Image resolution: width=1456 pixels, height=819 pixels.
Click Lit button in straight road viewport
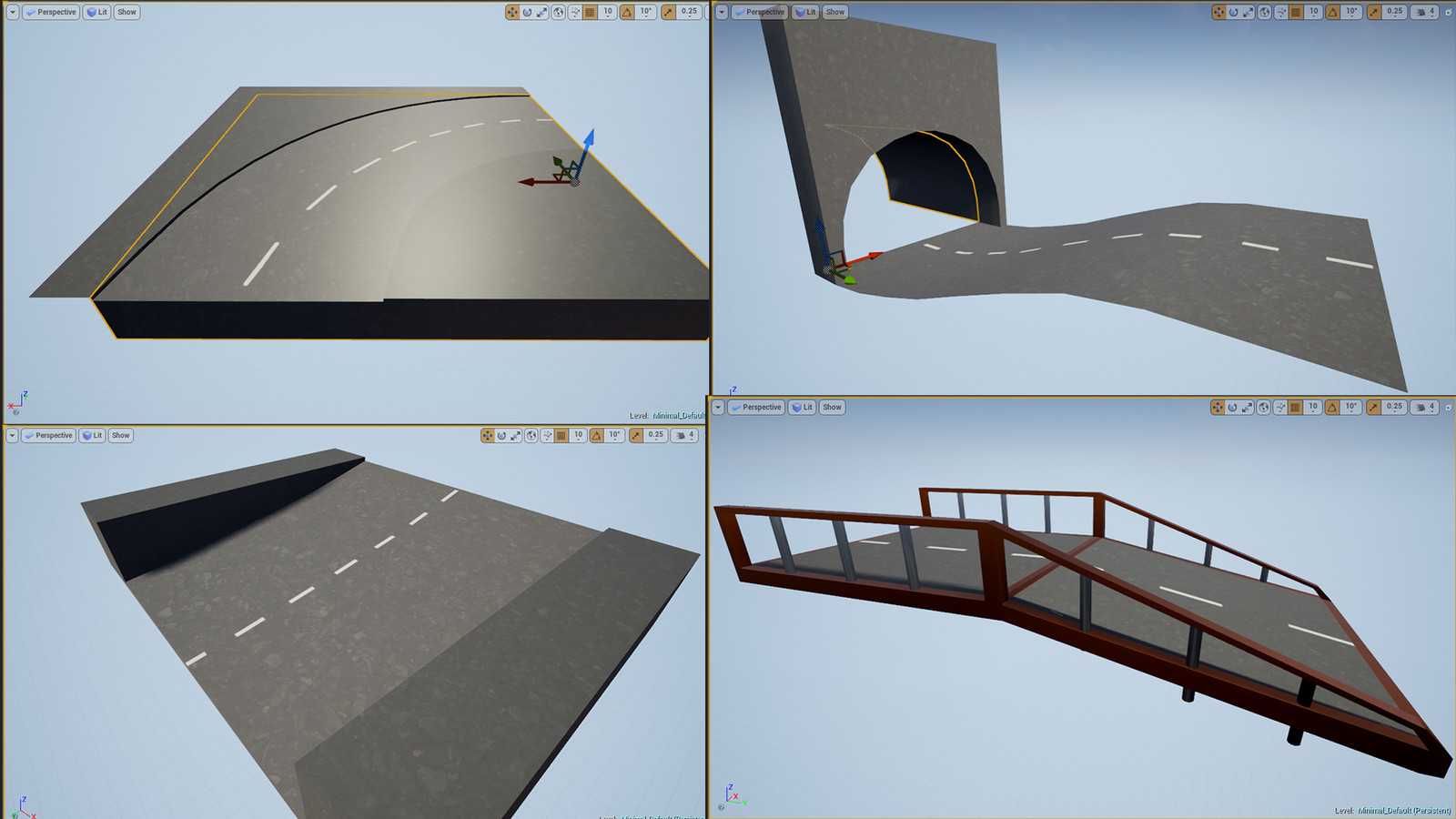coord(92,435)
